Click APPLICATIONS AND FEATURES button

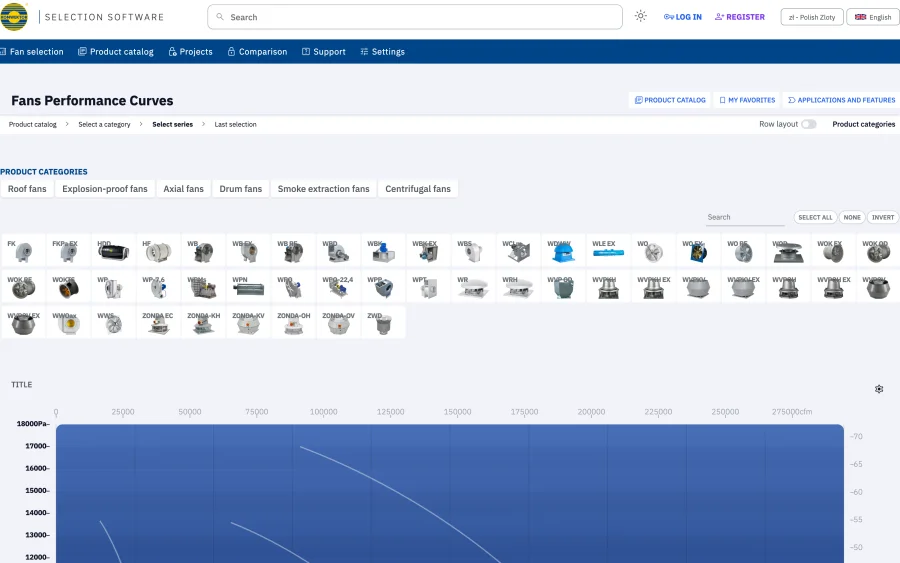pos(841,100)
